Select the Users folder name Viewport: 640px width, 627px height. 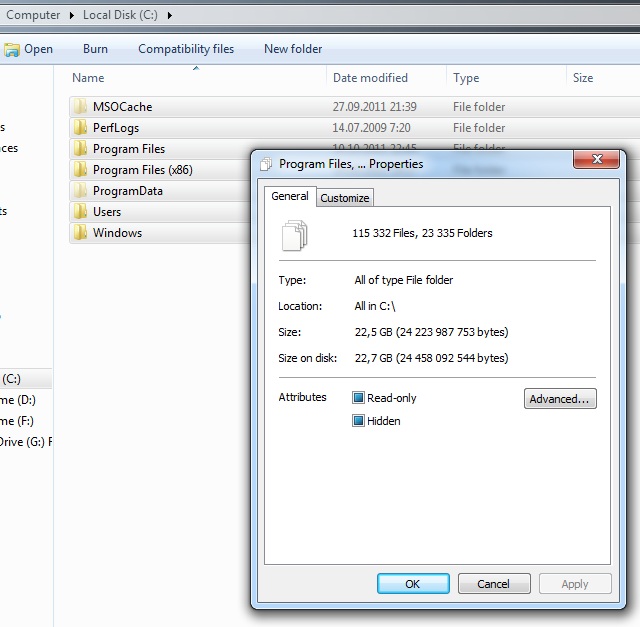tap(107, 211)
